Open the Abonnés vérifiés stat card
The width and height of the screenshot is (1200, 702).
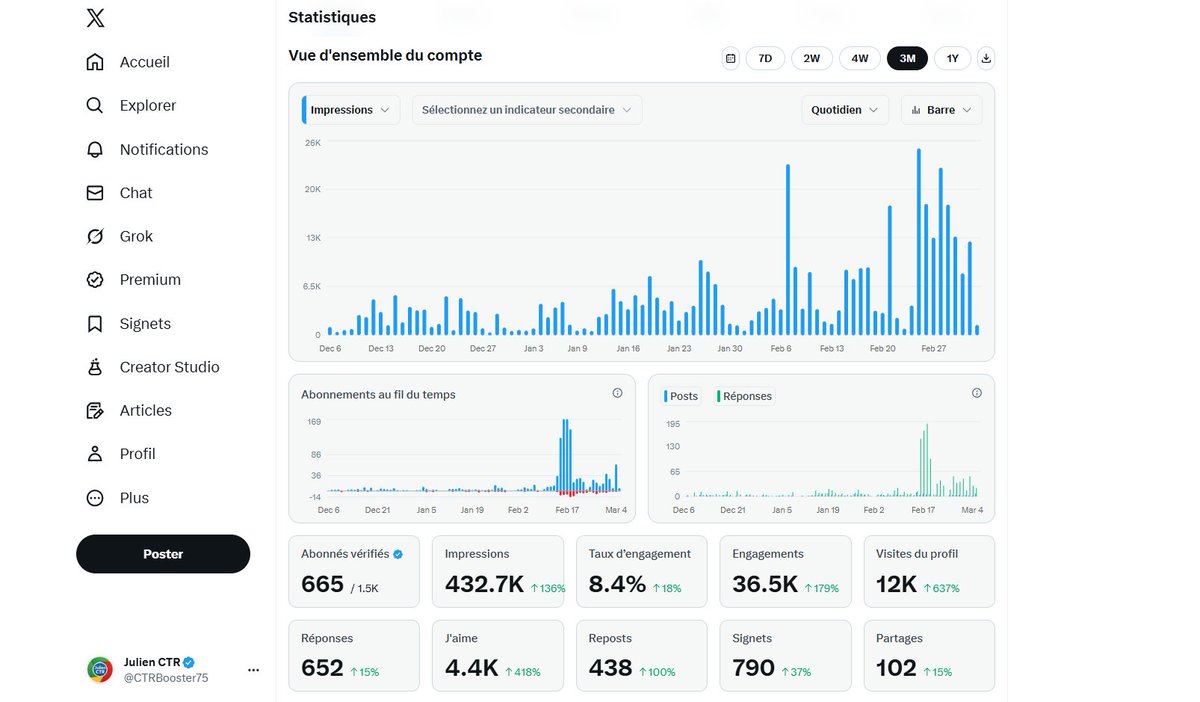[354, 571]
